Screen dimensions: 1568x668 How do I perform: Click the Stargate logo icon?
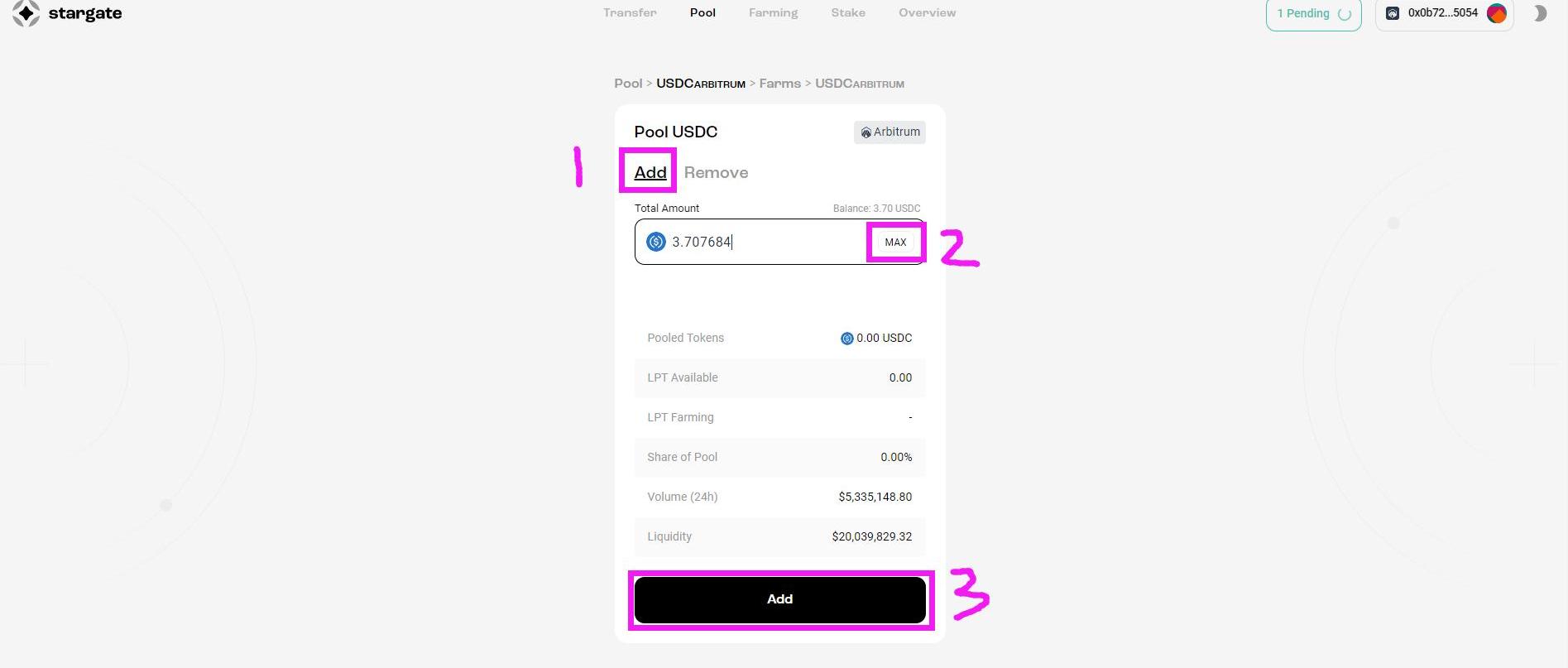(x=26, y=13)
